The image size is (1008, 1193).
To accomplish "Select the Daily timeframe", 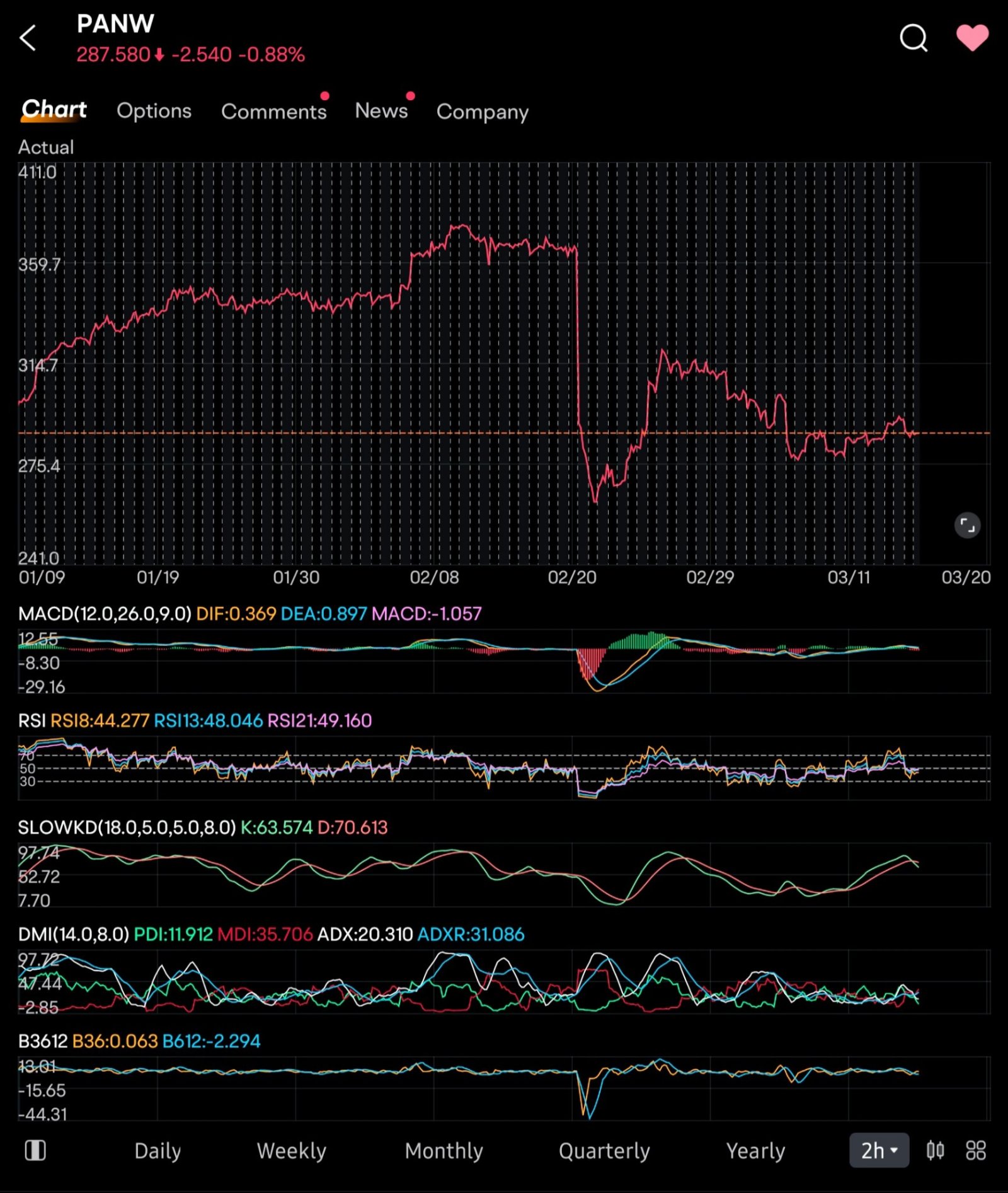I will click(x=157, y=1151).
